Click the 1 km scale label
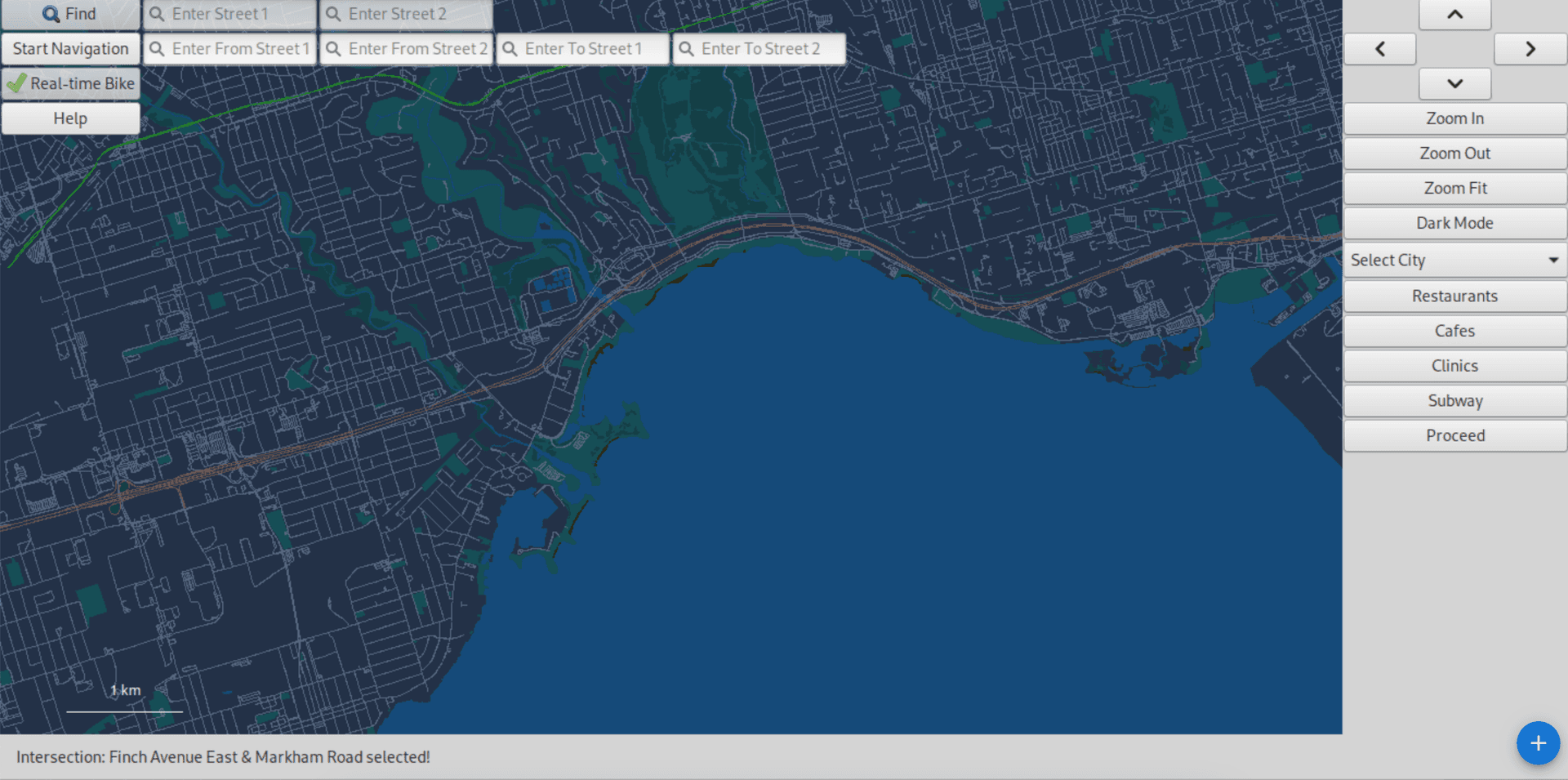Viewport: 1568px width, 780px height. point(126,690)
